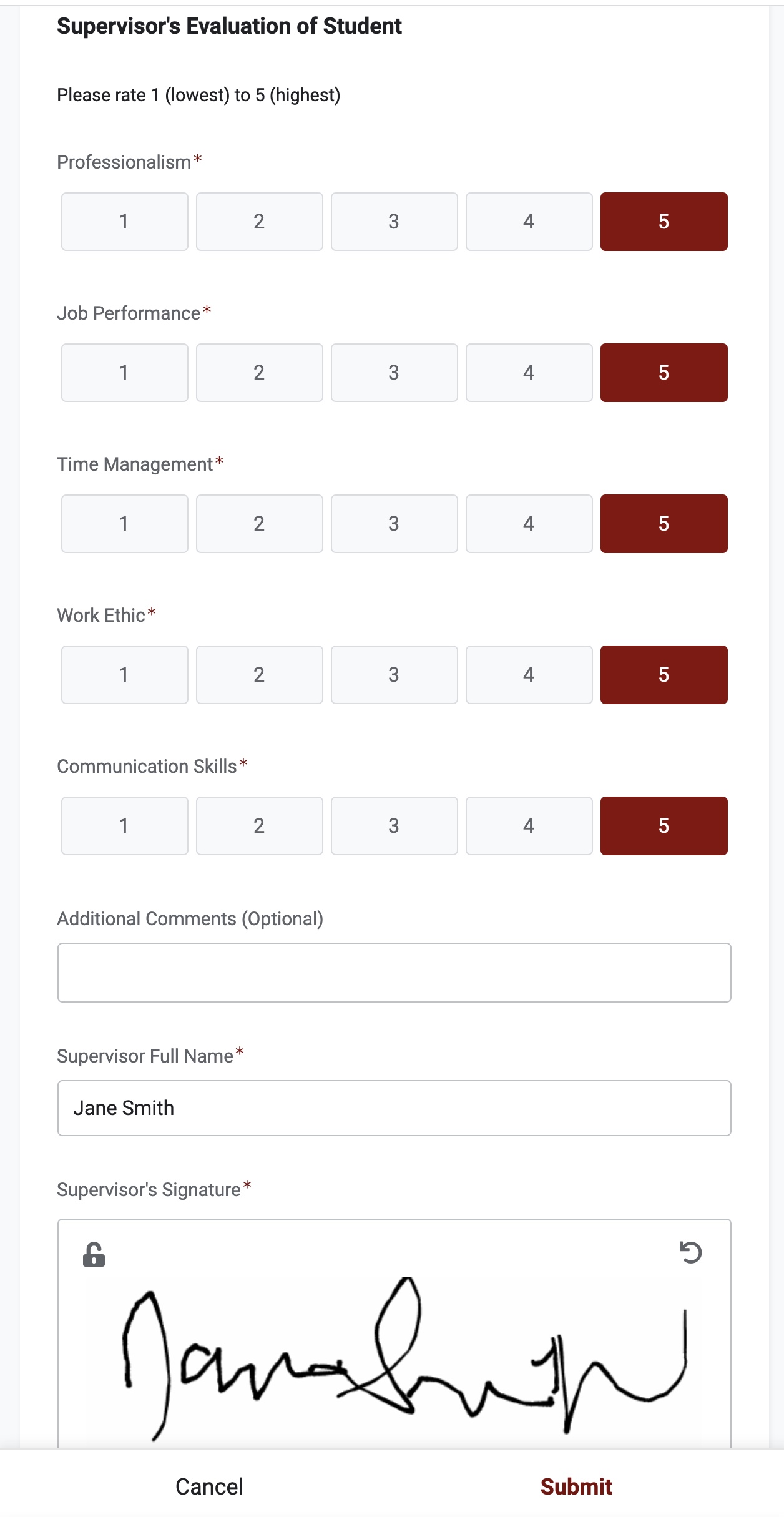Reset the signature with undo icon
Screen dimensions: 784x1517
click(x=690, y=1252)
